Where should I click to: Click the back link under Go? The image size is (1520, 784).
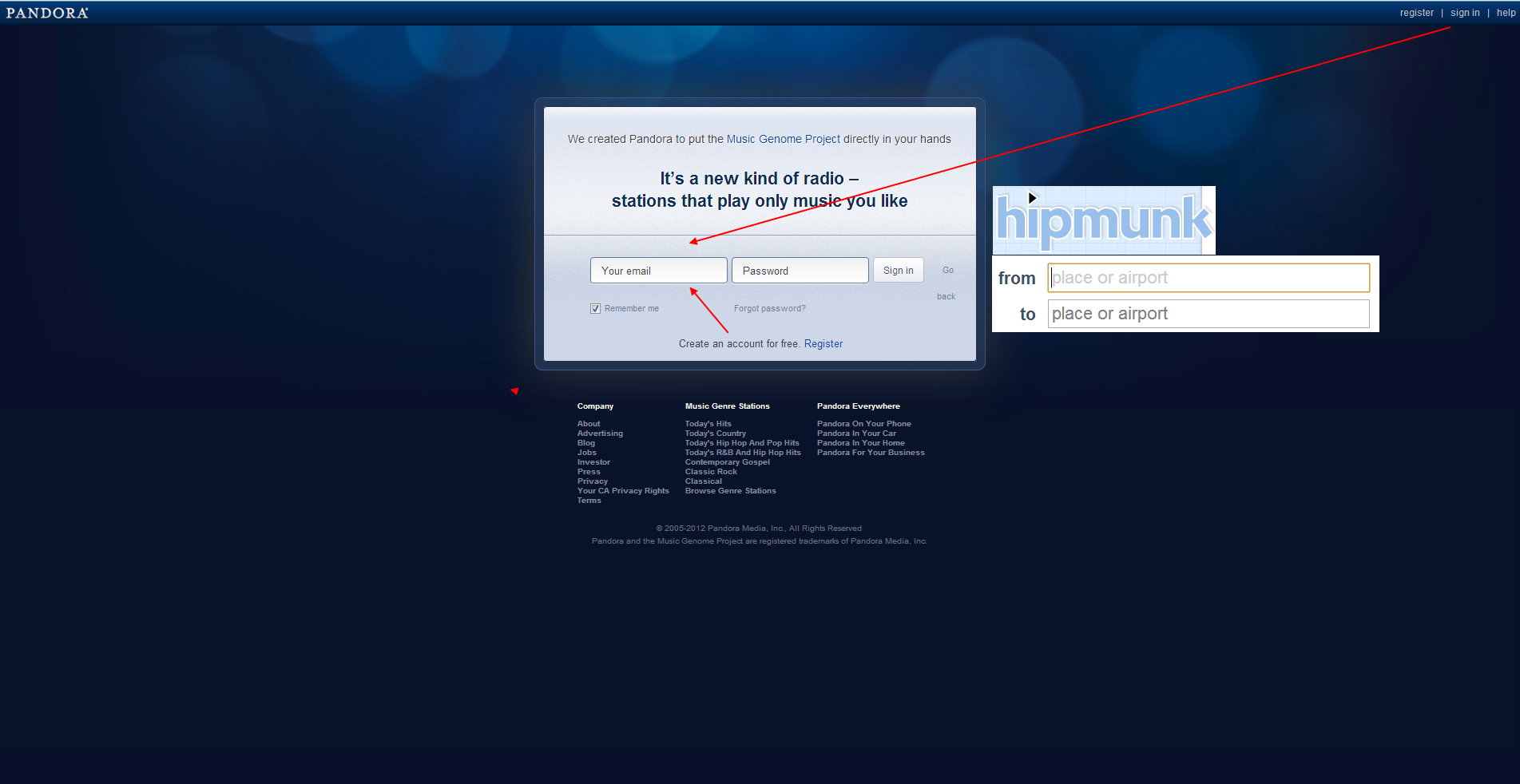tap(946, 296)
